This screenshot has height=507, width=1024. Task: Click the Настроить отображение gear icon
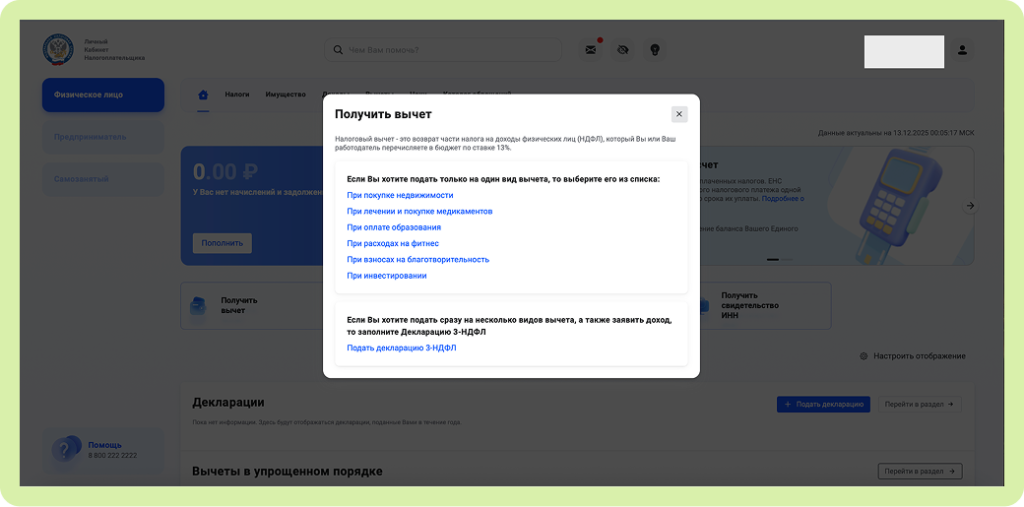point(864,356)
